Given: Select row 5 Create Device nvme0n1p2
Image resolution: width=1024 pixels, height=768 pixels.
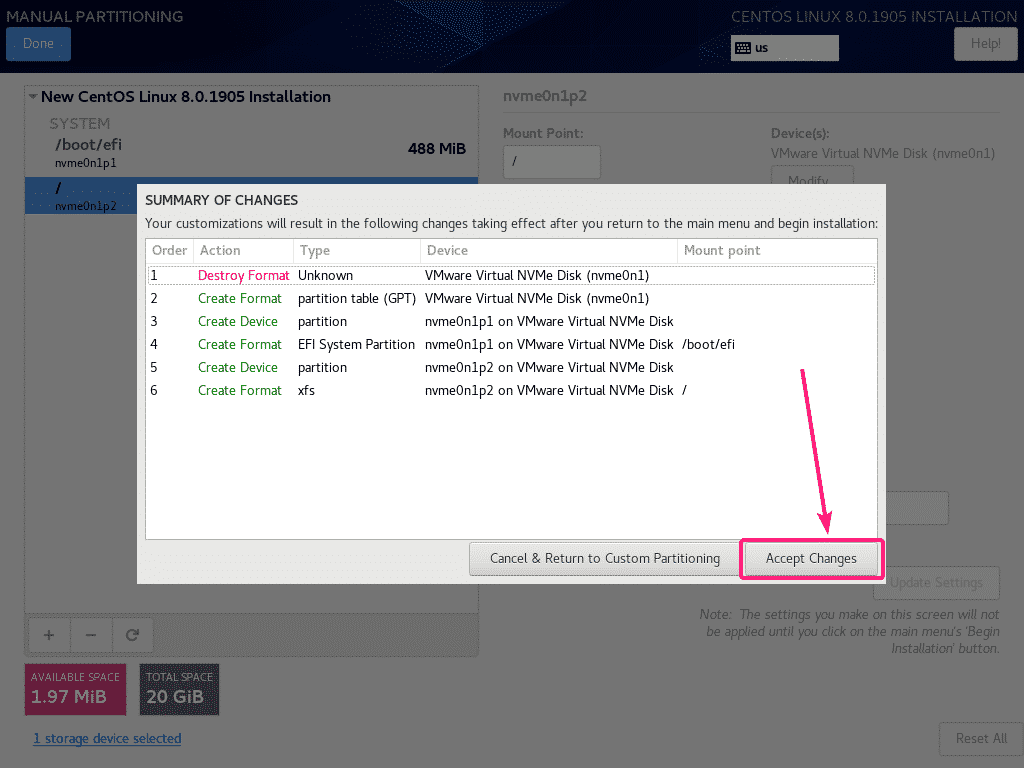Looking at the screenshot, I should pyautogui.click(x=511, y=367).
